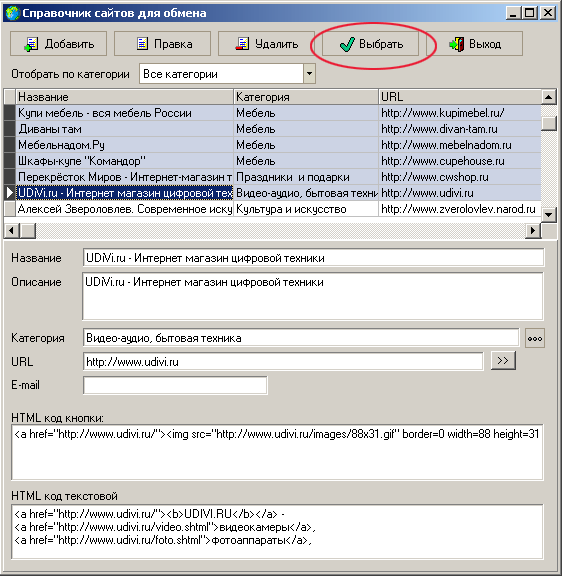Minimize the Справочник сайтов window
562x577 pixels.
[513, 13]
